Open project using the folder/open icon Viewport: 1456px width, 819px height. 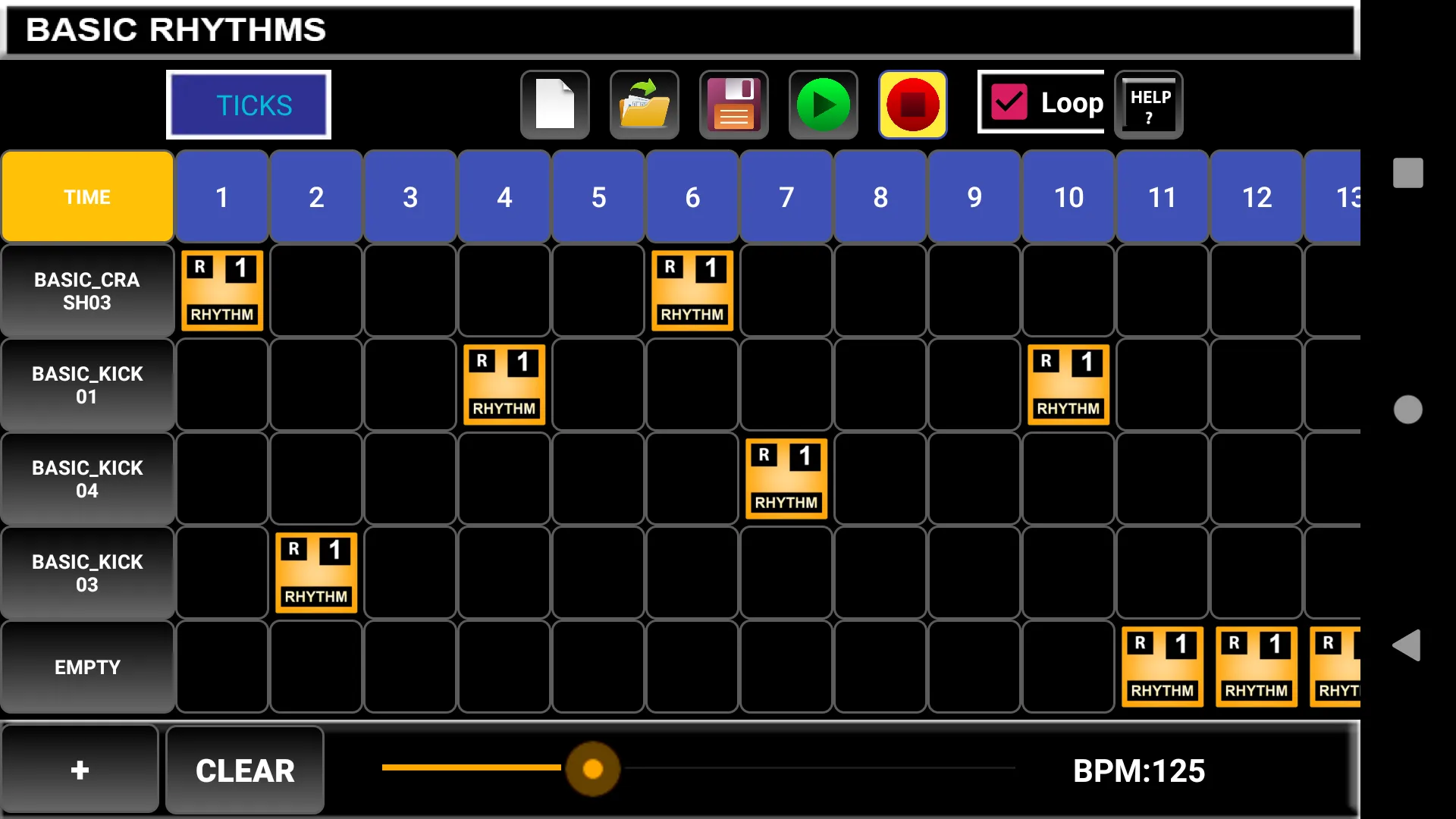click(x=643, y=103)
